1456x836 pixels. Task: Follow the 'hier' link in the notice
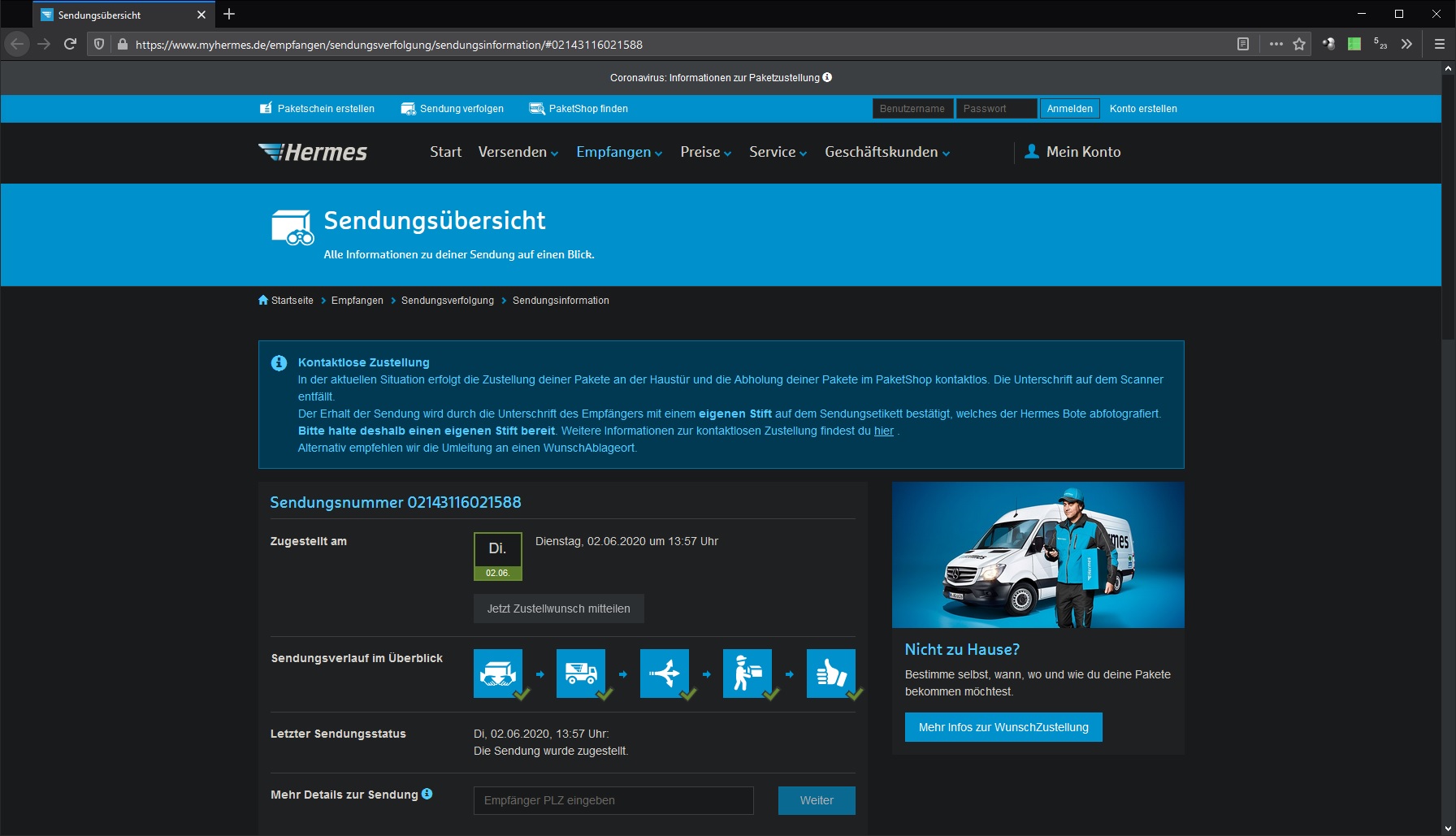pos(884,431)
